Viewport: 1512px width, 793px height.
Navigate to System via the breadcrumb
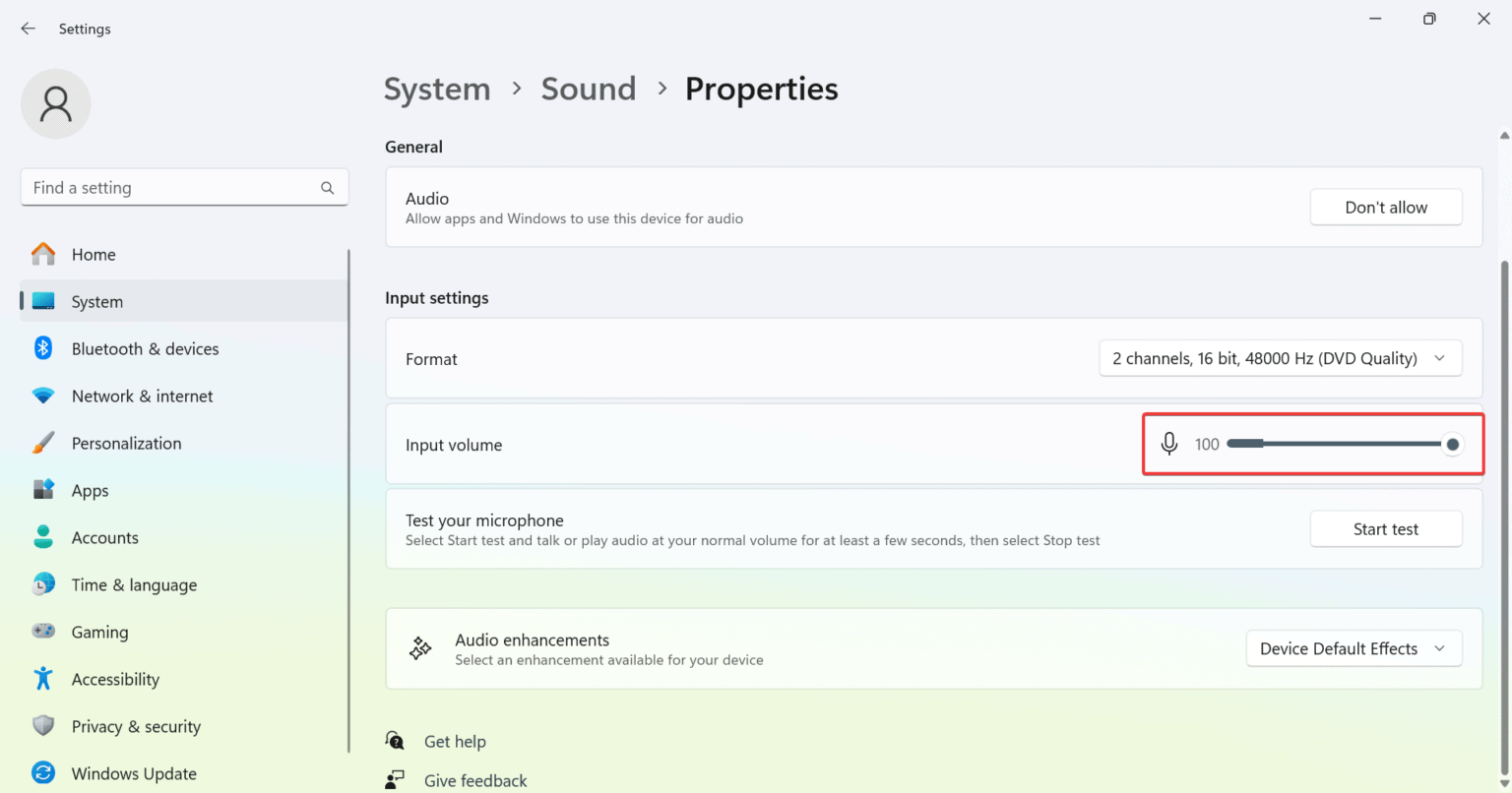(437, 89)
